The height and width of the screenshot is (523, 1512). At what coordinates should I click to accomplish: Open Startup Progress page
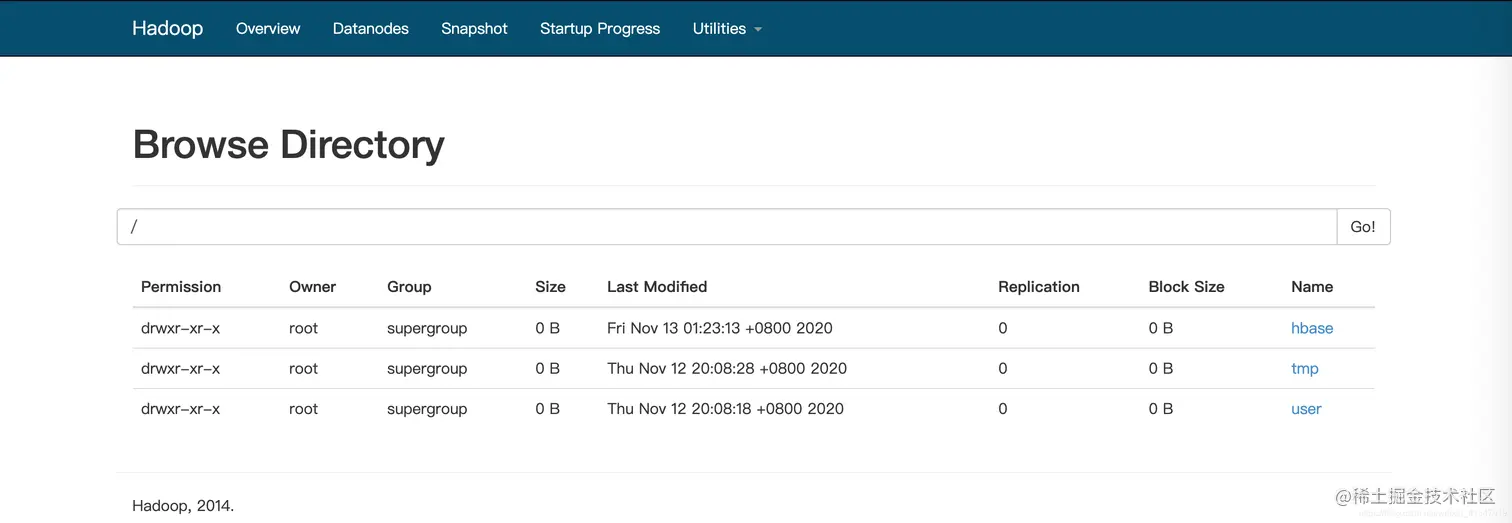(x=600, y=28)
